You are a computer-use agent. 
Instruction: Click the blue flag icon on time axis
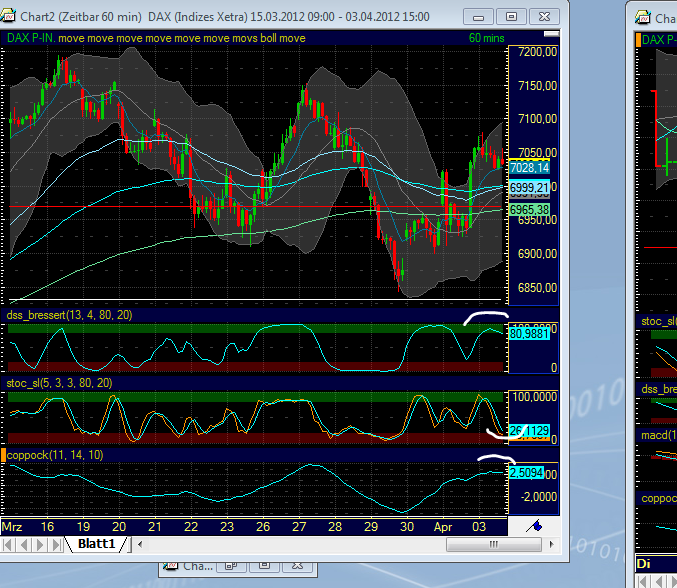535,526
